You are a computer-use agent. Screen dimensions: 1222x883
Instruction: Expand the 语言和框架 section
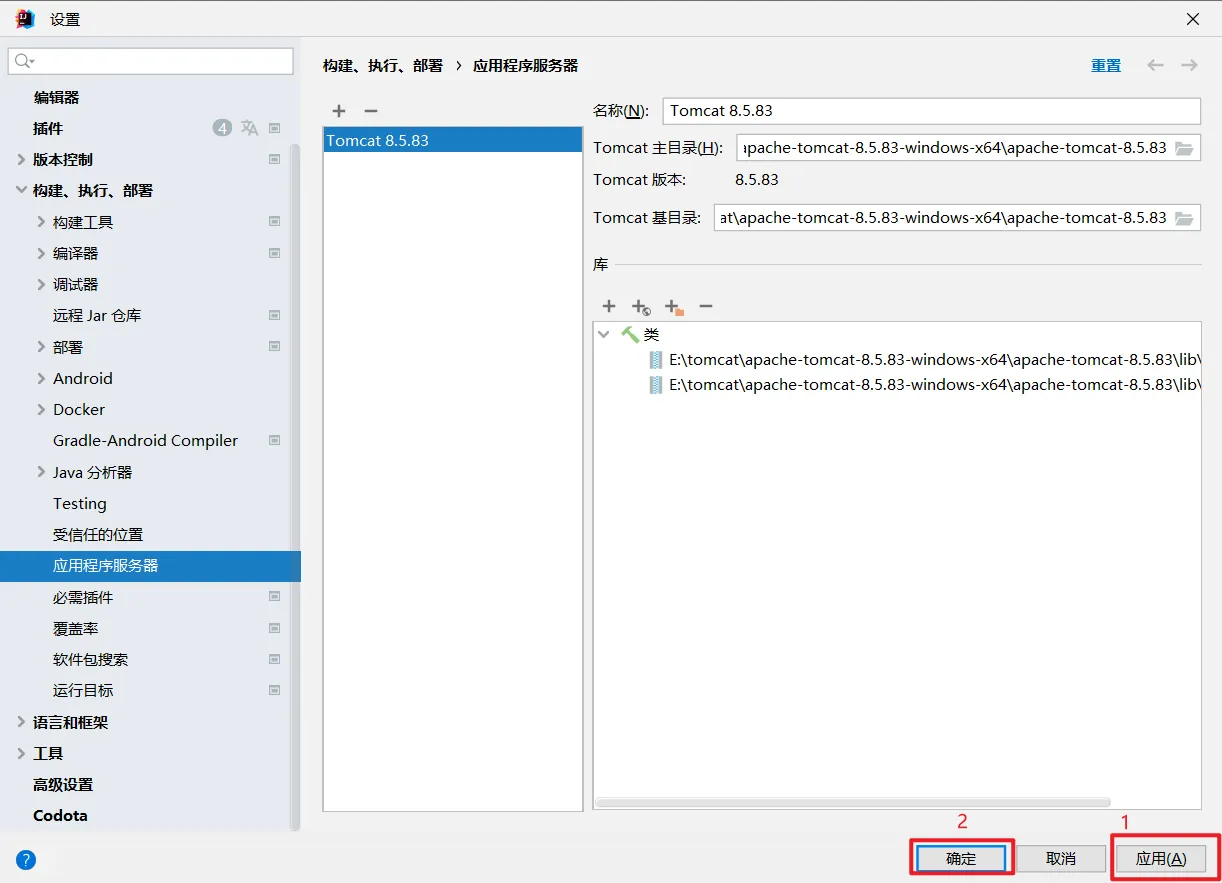tap(21, 722)
